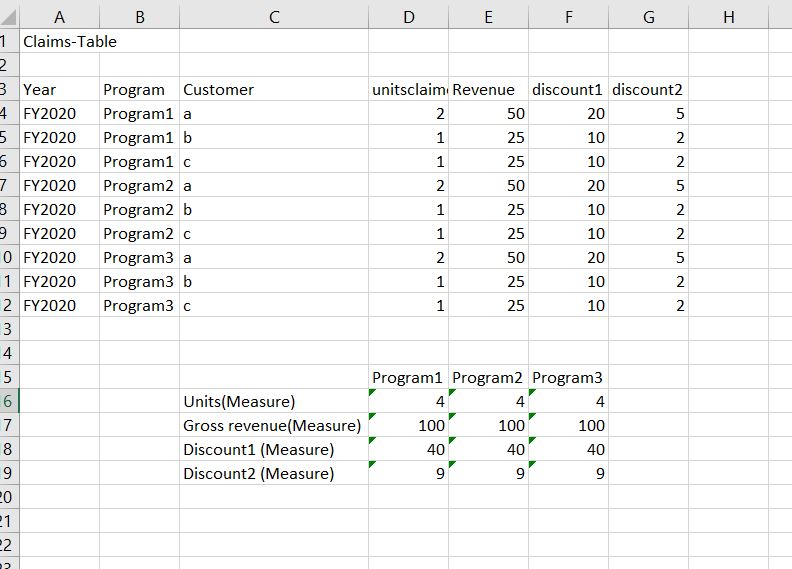Select the summary Program1 header cell

pyautogui.click(x=409, y=377)
